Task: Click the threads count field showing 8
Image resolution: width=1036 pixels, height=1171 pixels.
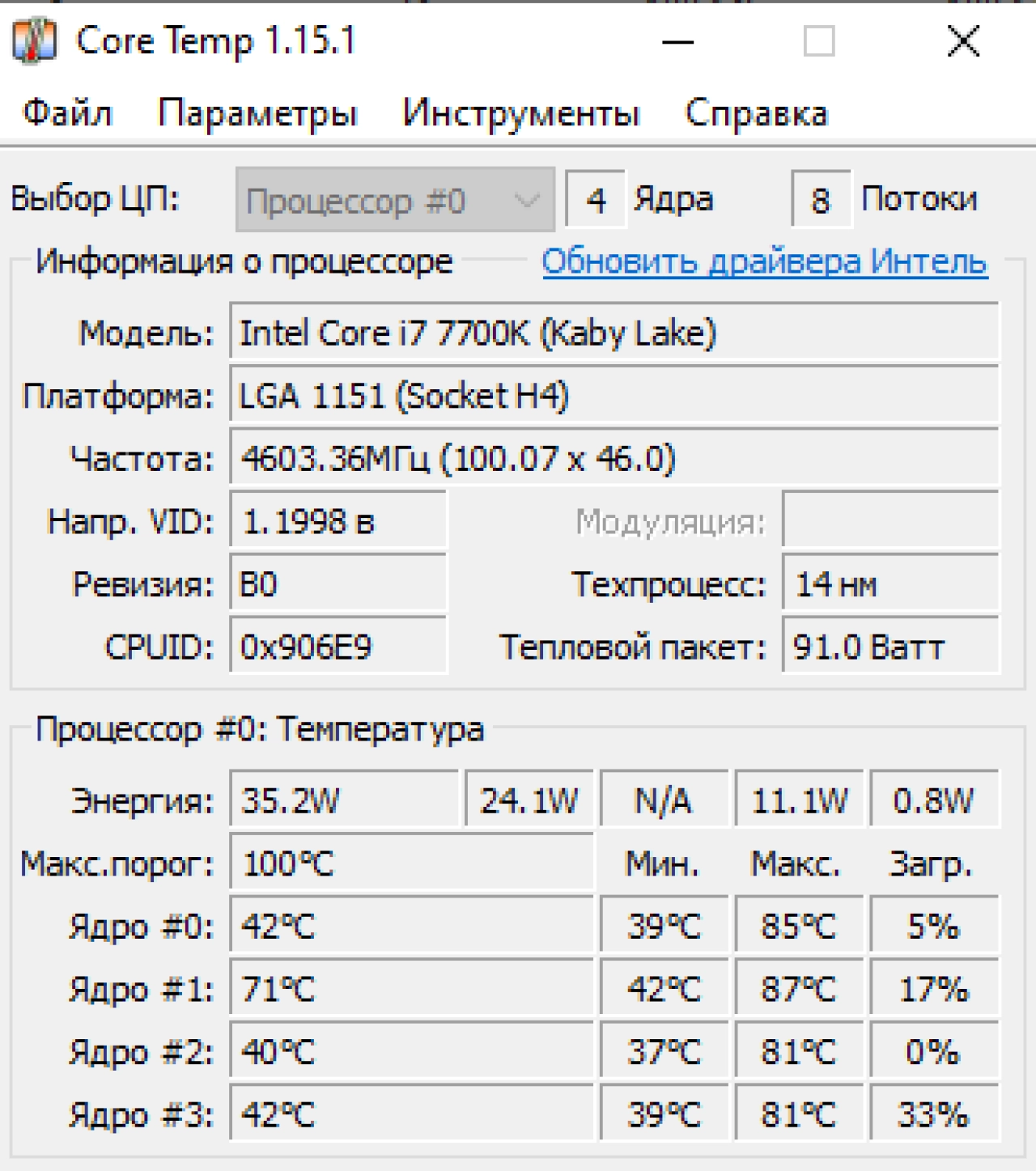Action: [x=821, y=199]
